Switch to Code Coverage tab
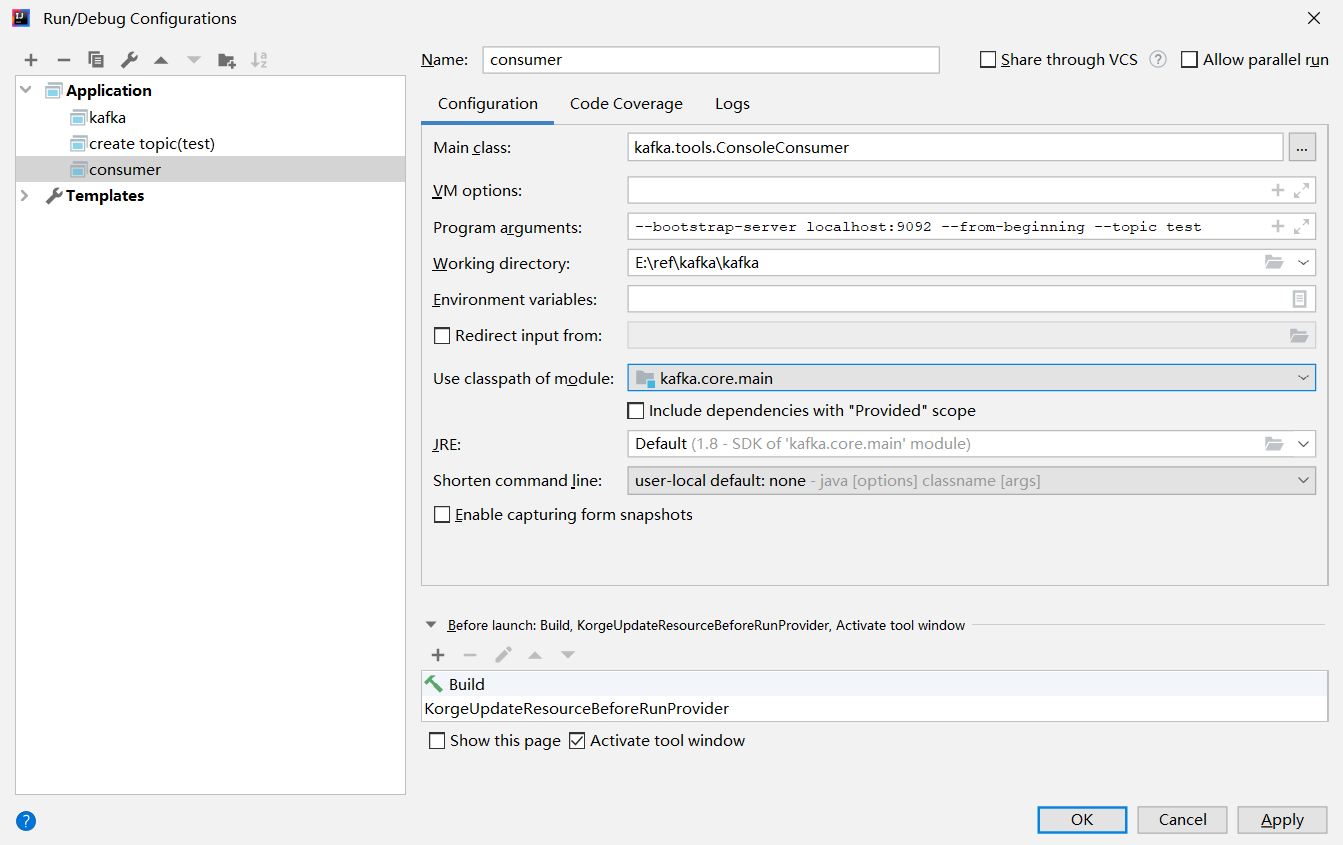Image resolution: width=1343 pixels, height=845 pixels. [x=626, y=104]
